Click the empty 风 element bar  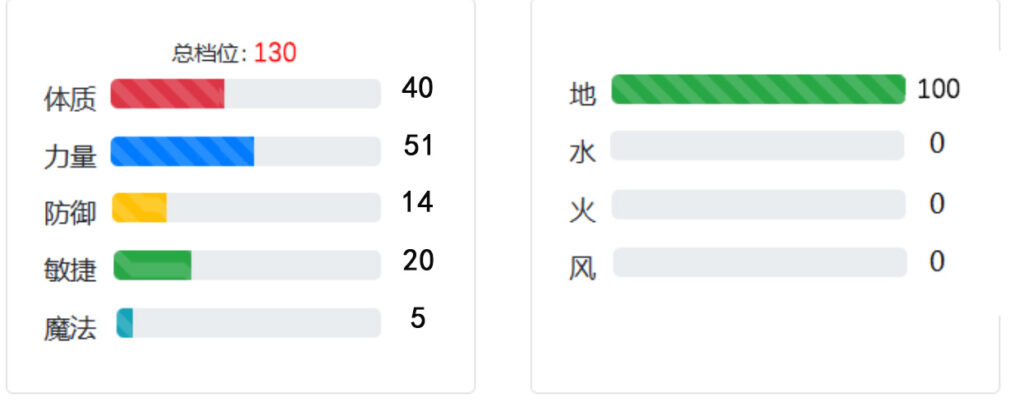[760, 262]
